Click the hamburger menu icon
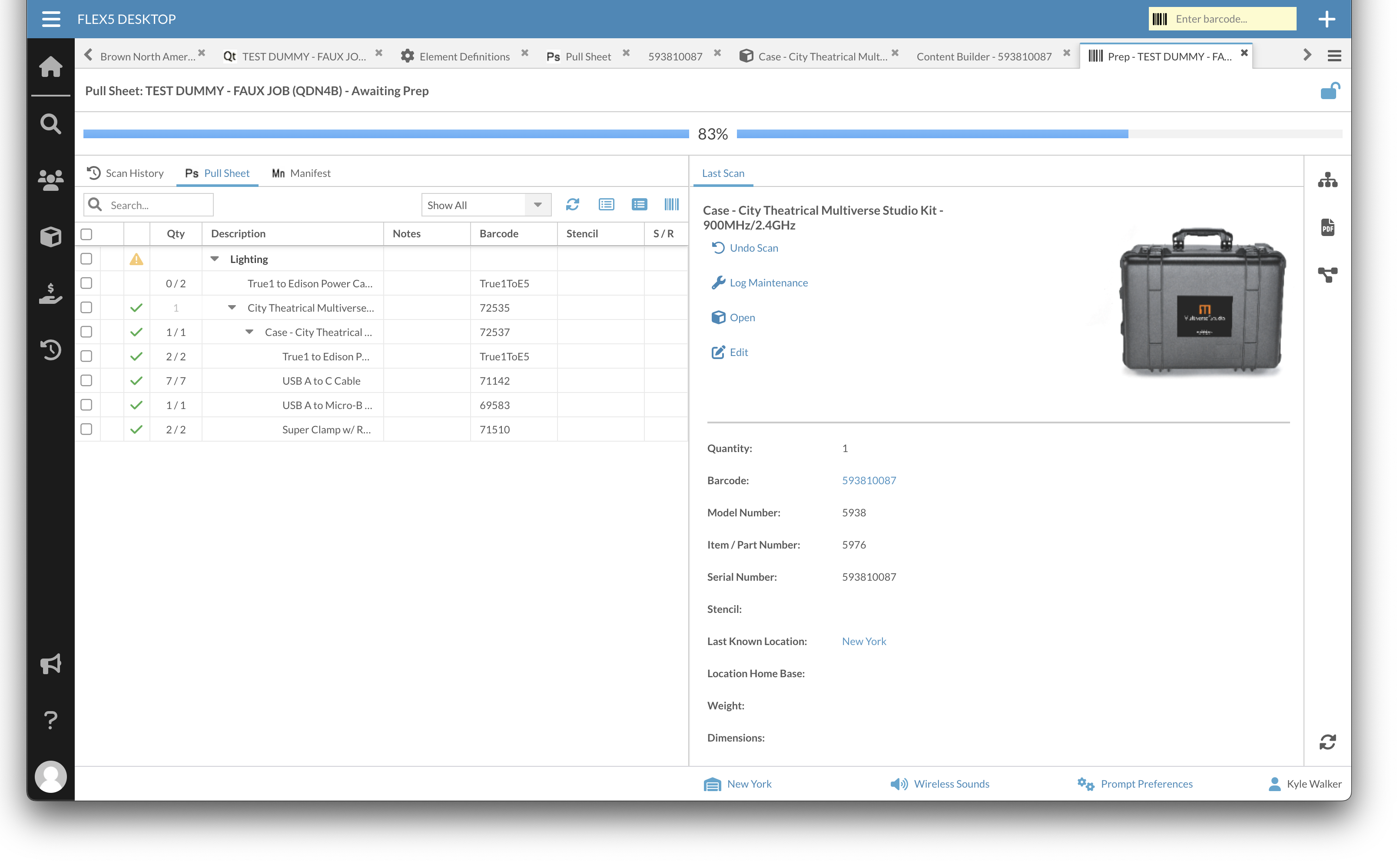The height and width of the screenshot is (865, 1400). (x=51, y=19)
